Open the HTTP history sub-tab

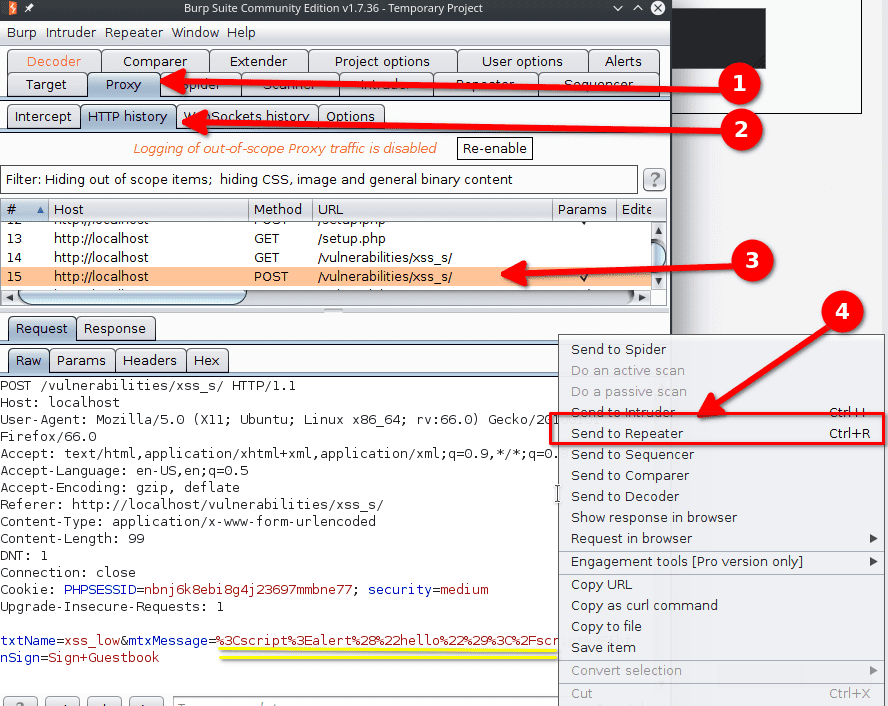pyautogui.click(x=127, y=117)
